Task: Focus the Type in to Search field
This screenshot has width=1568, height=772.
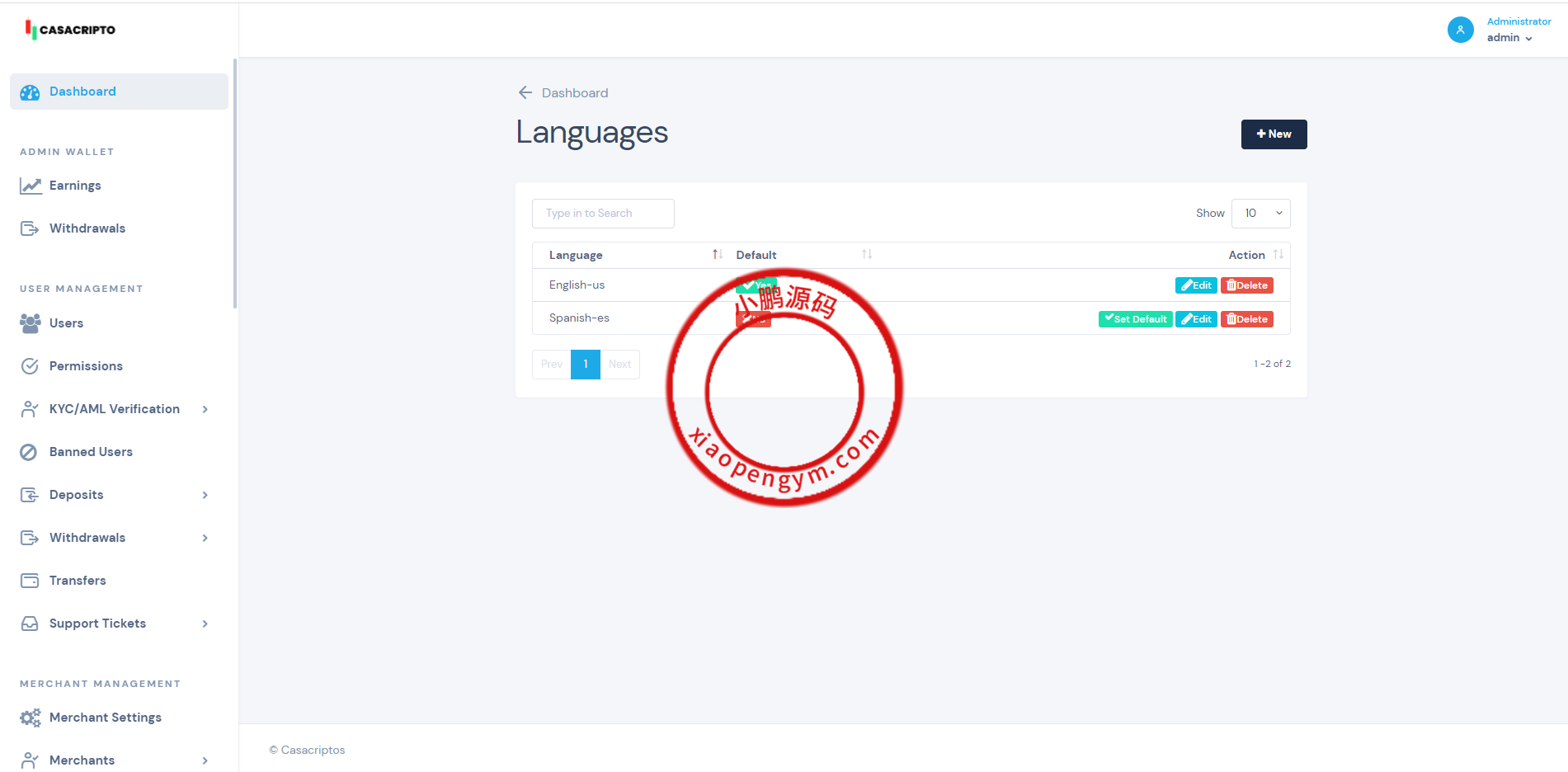Action: click(603, 214)
